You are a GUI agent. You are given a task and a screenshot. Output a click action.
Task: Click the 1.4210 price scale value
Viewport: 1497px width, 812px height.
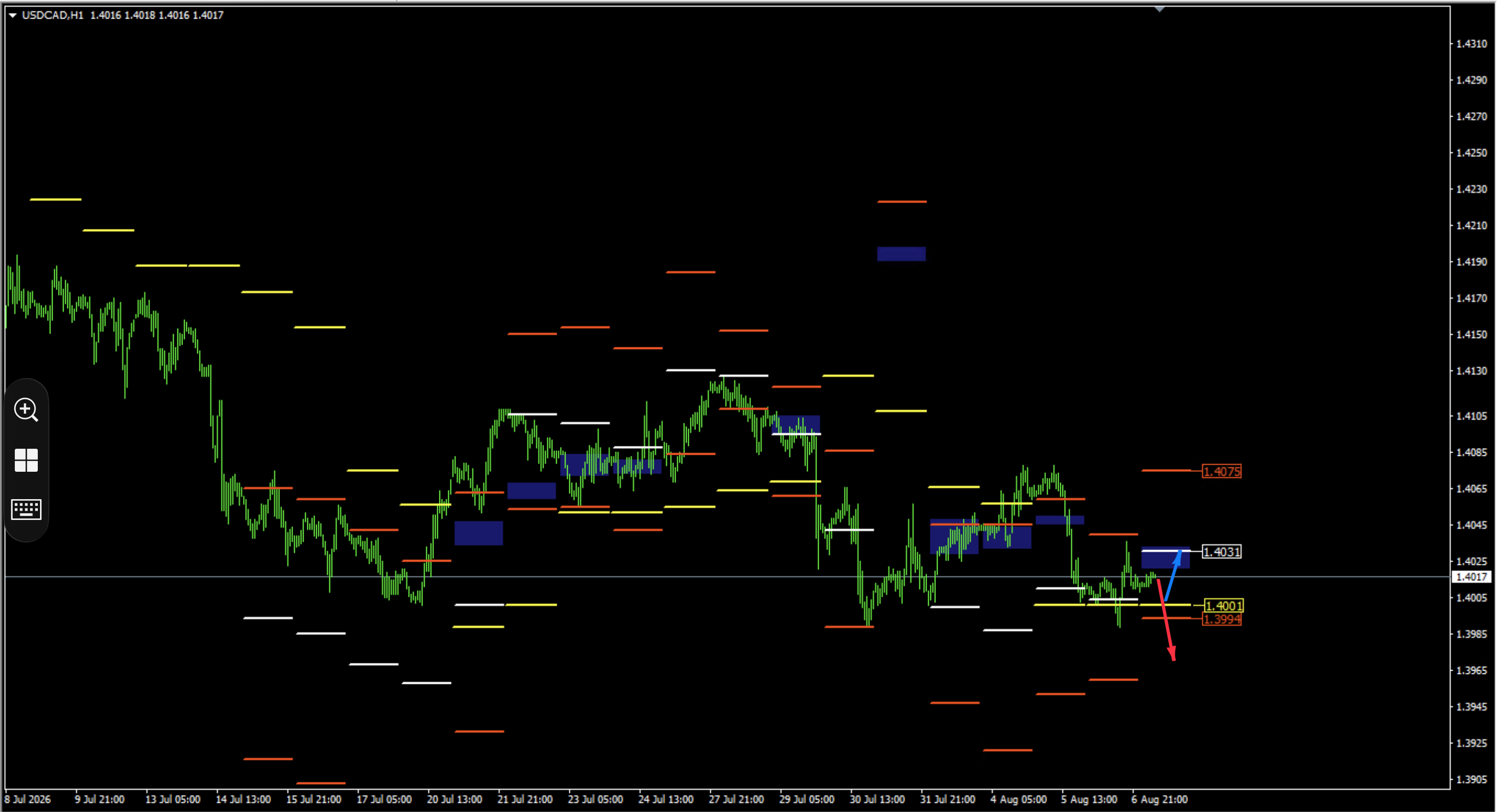1471,226
